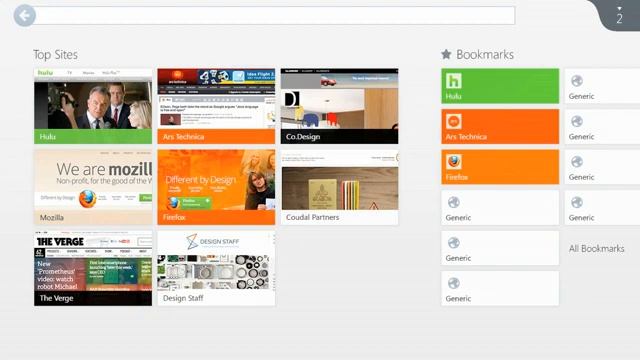The image size is (640, 360).
Task: Open the Generic bookmark beside the Ars Technica bookmark
Action: coord(602,126)
